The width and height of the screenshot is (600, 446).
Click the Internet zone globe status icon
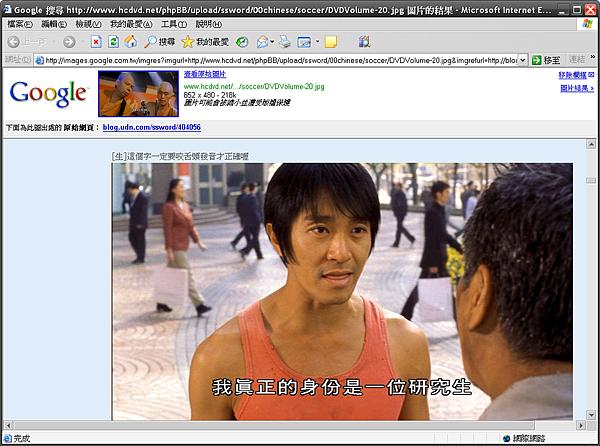pos(507,438)
